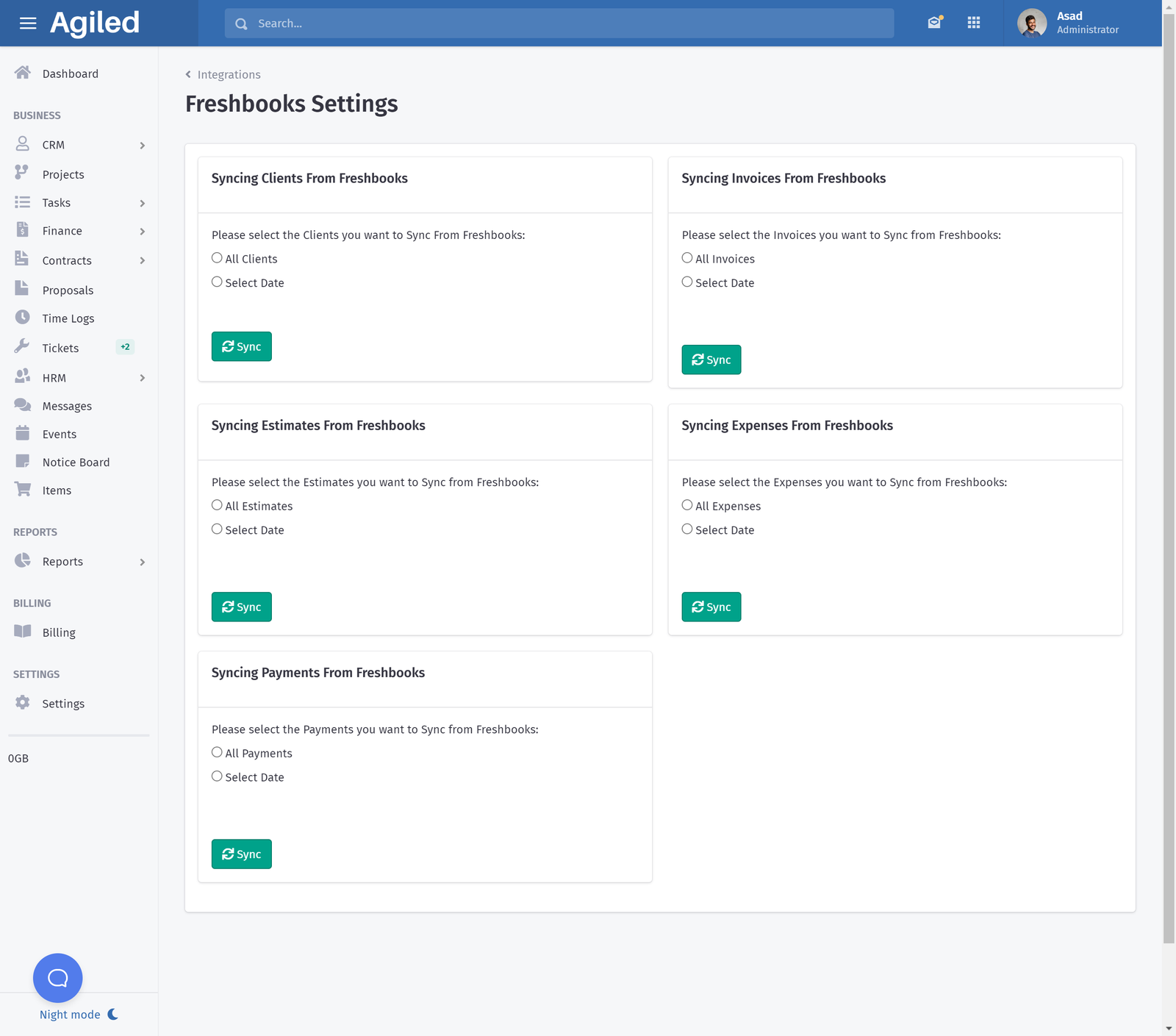1176x1036 pixels.
Task: Open the Billing section
Action: [58, 632]
